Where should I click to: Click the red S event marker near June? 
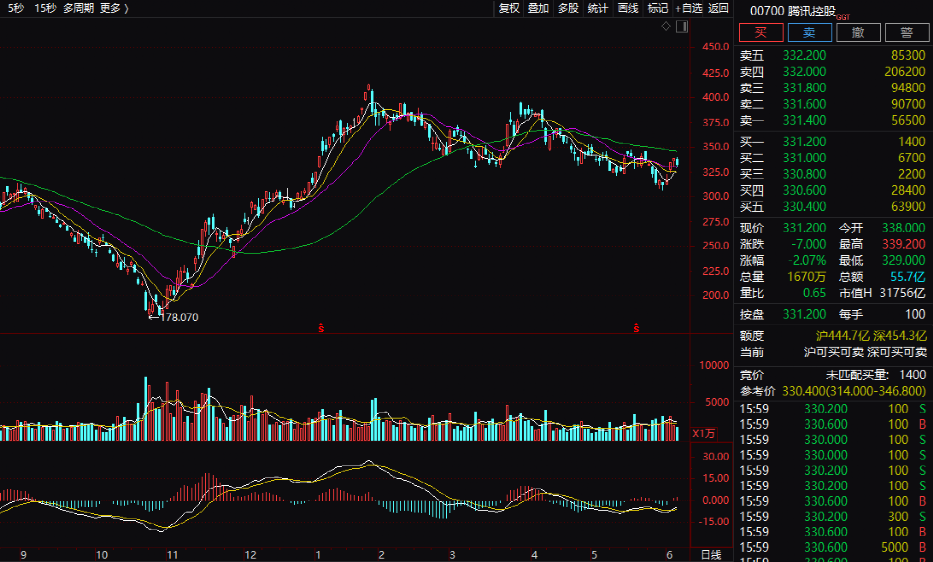tap(635, 327)
